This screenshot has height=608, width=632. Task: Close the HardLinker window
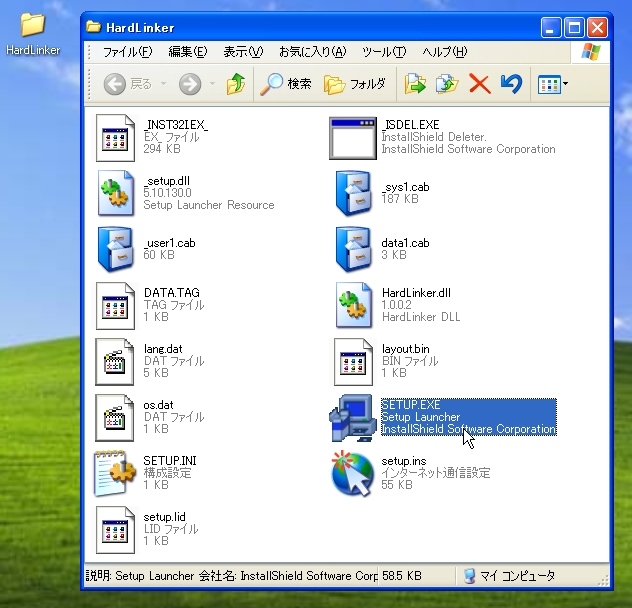pos(597,28)
